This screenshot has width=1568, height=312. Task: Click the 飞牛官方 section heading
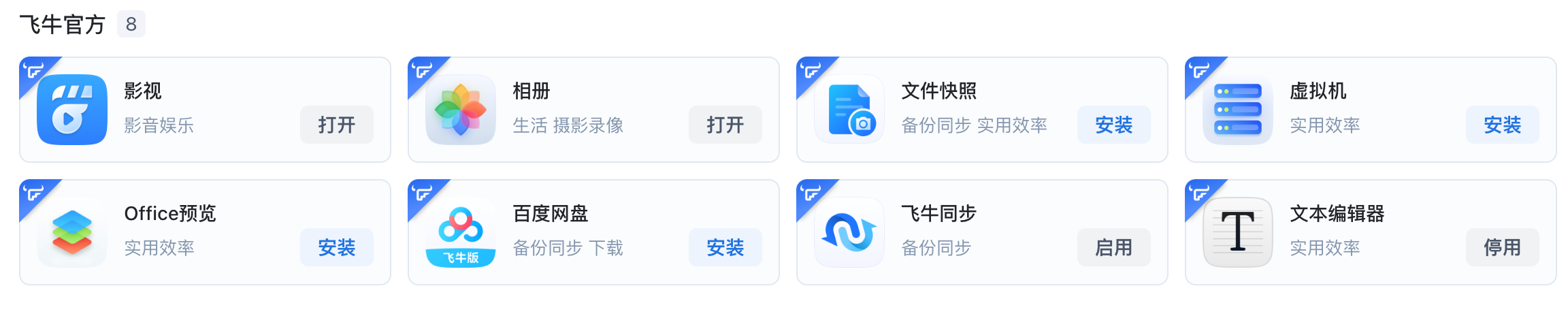point(62,25)
